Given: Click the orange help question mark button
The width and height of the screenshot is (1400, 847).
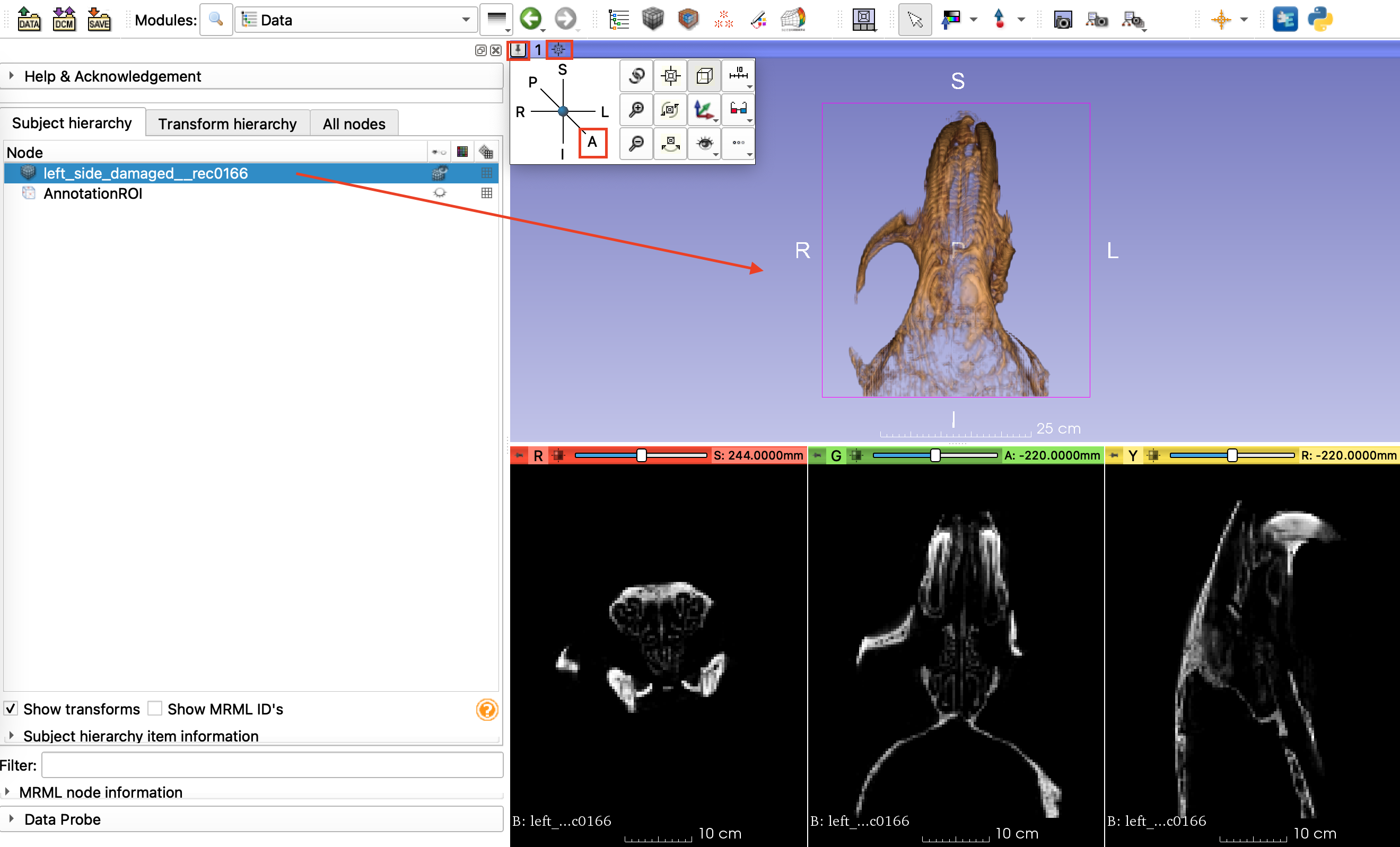Looking at the screenshot, I should pos(487,709).
